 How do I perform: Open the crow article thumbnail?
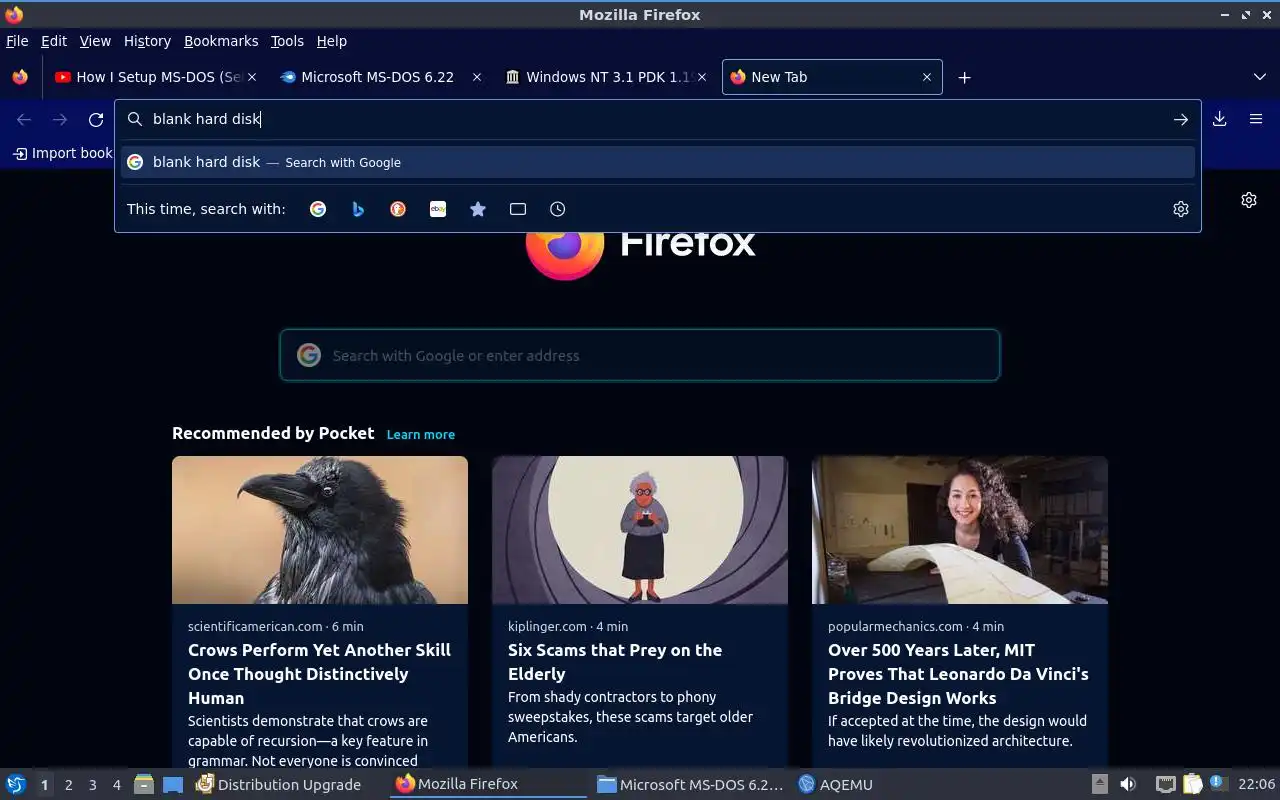(x=320, y=530)
